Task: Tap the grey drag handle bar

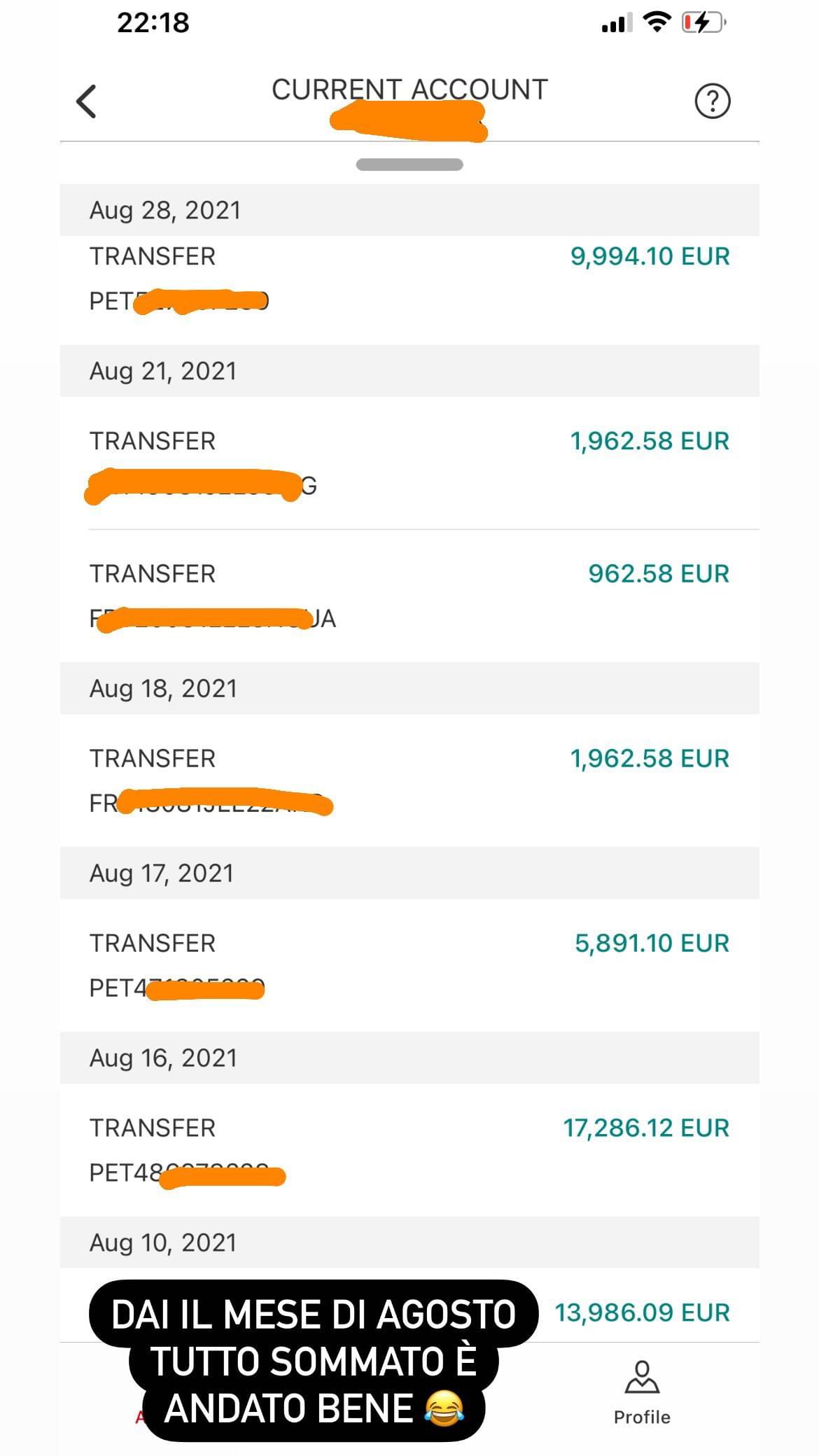Action: pyautogui.click(x=409, y=165)
